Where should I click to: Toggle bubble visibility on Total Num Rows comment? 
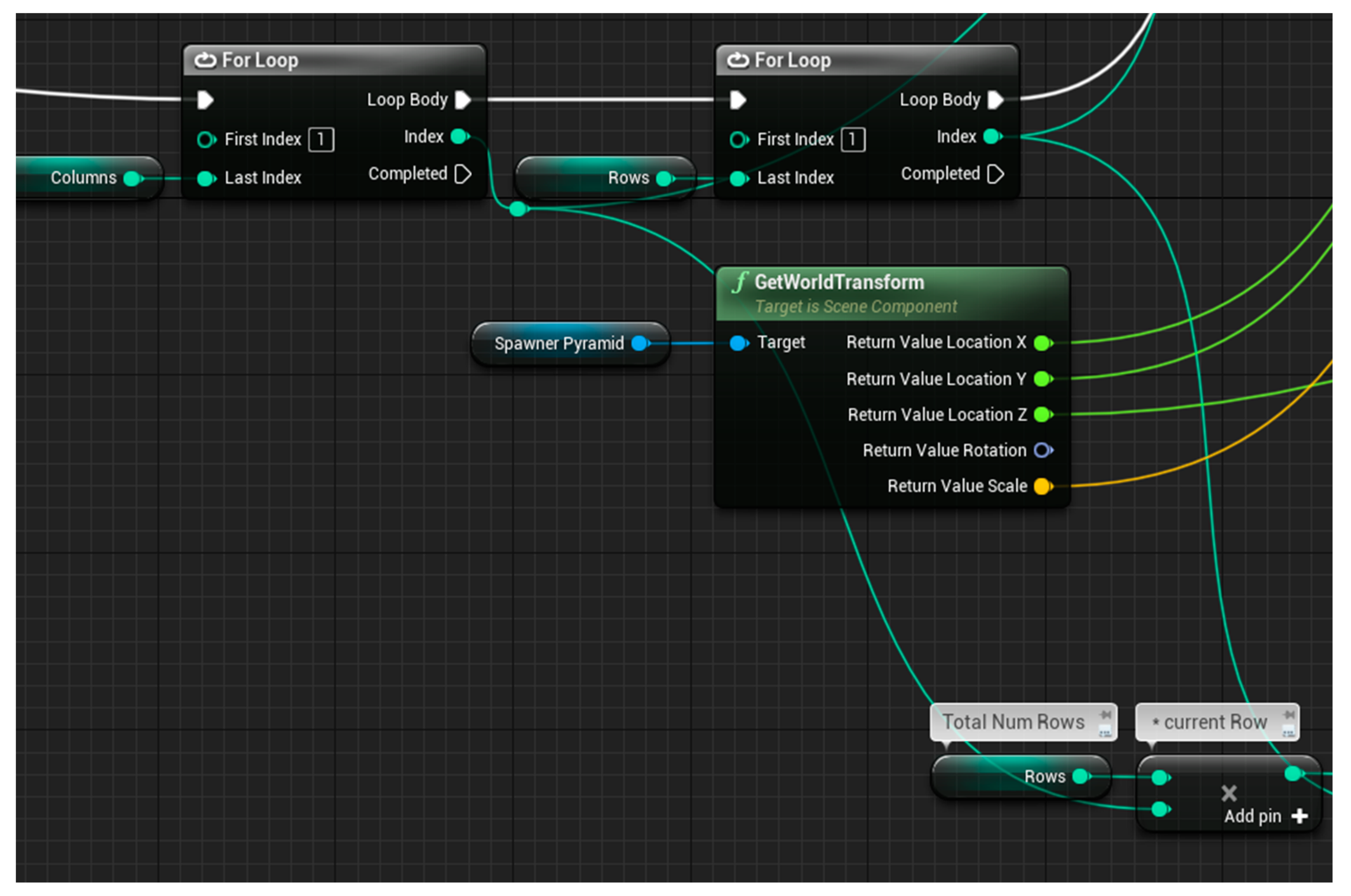click(x=1105, y=731)
